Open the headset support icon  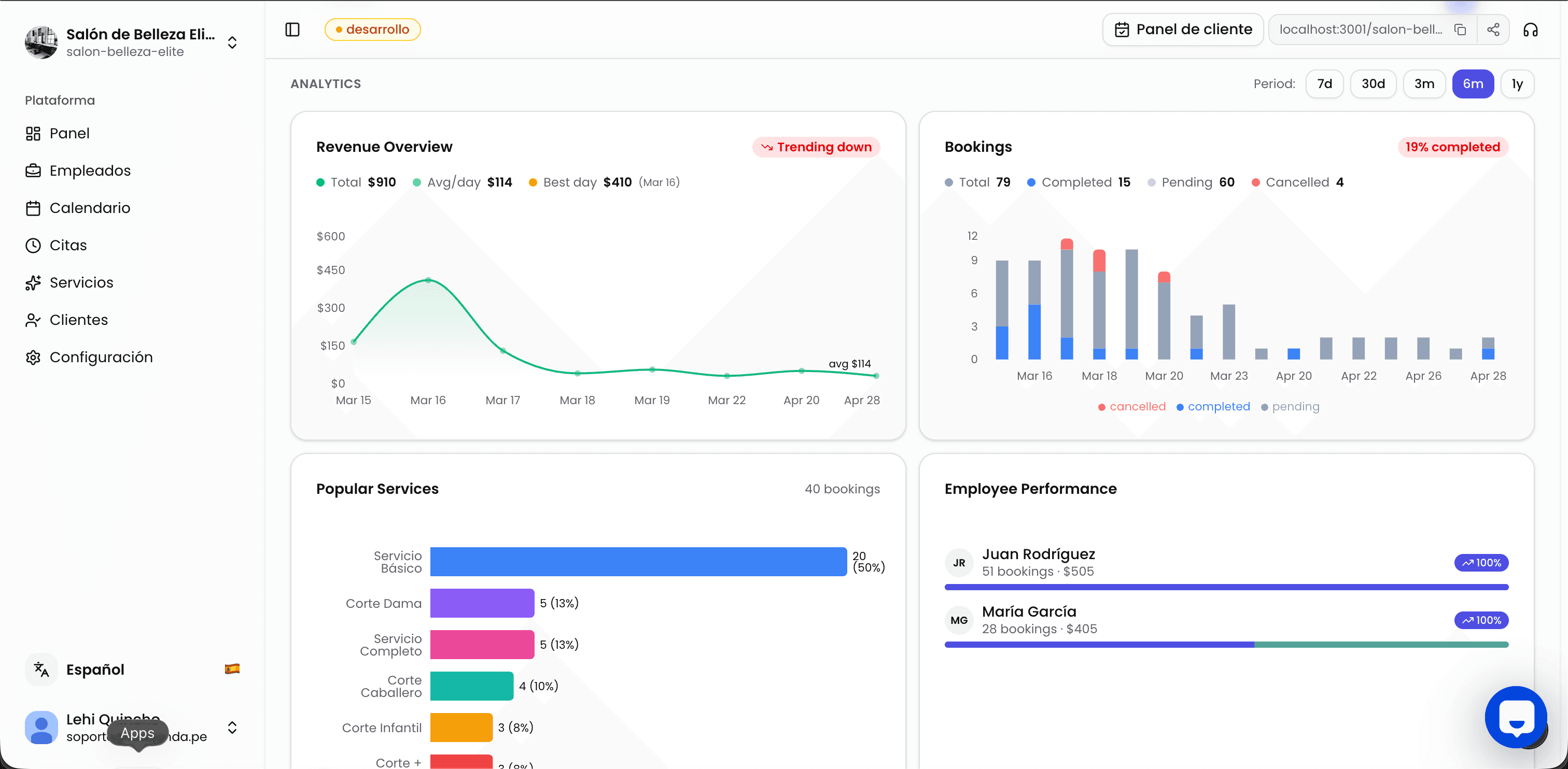click(x=1530, y=29)
